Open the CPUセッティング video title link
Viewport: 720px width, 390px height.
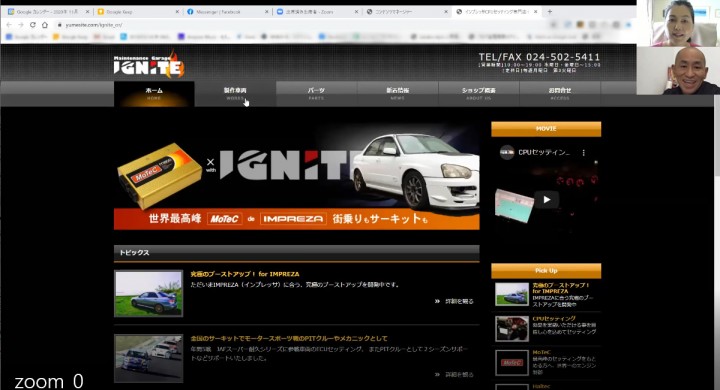[544, 153]
